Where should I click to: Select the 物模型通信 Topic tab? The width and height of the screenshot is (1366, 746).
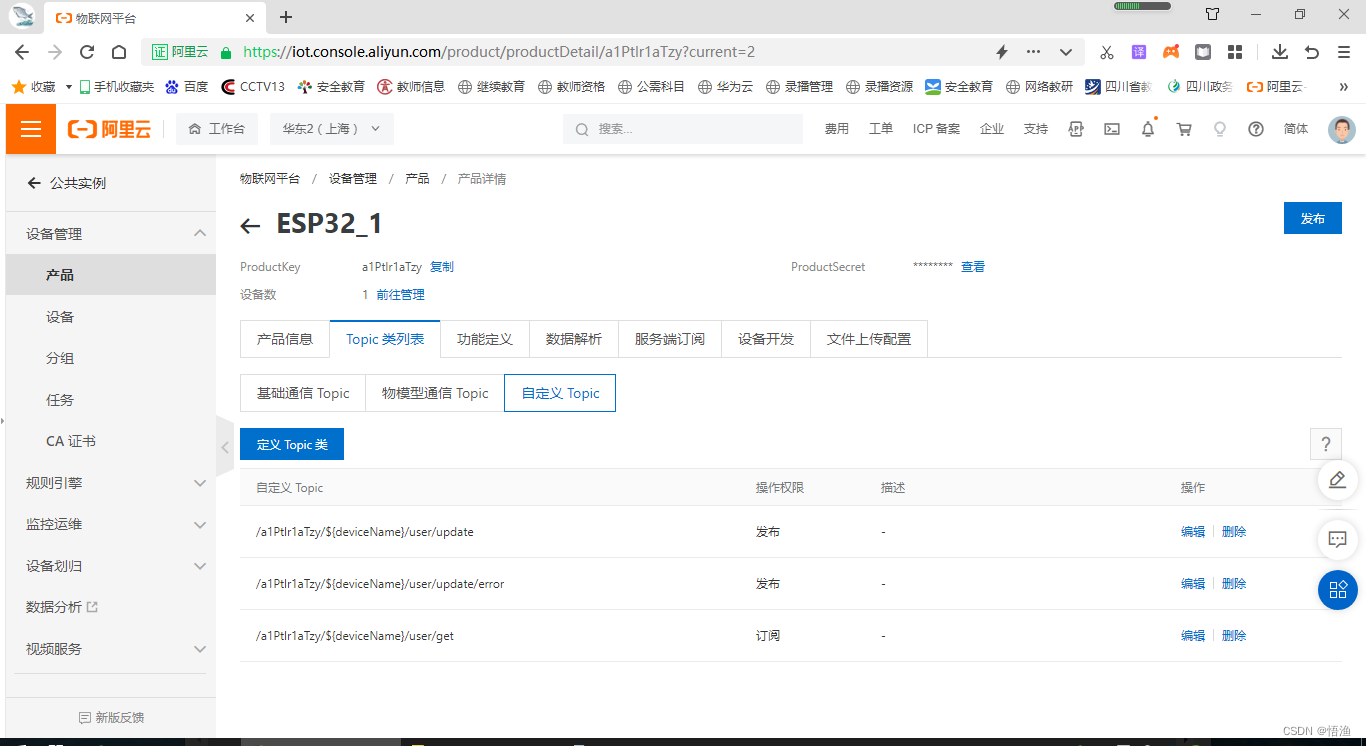[435, 393]
